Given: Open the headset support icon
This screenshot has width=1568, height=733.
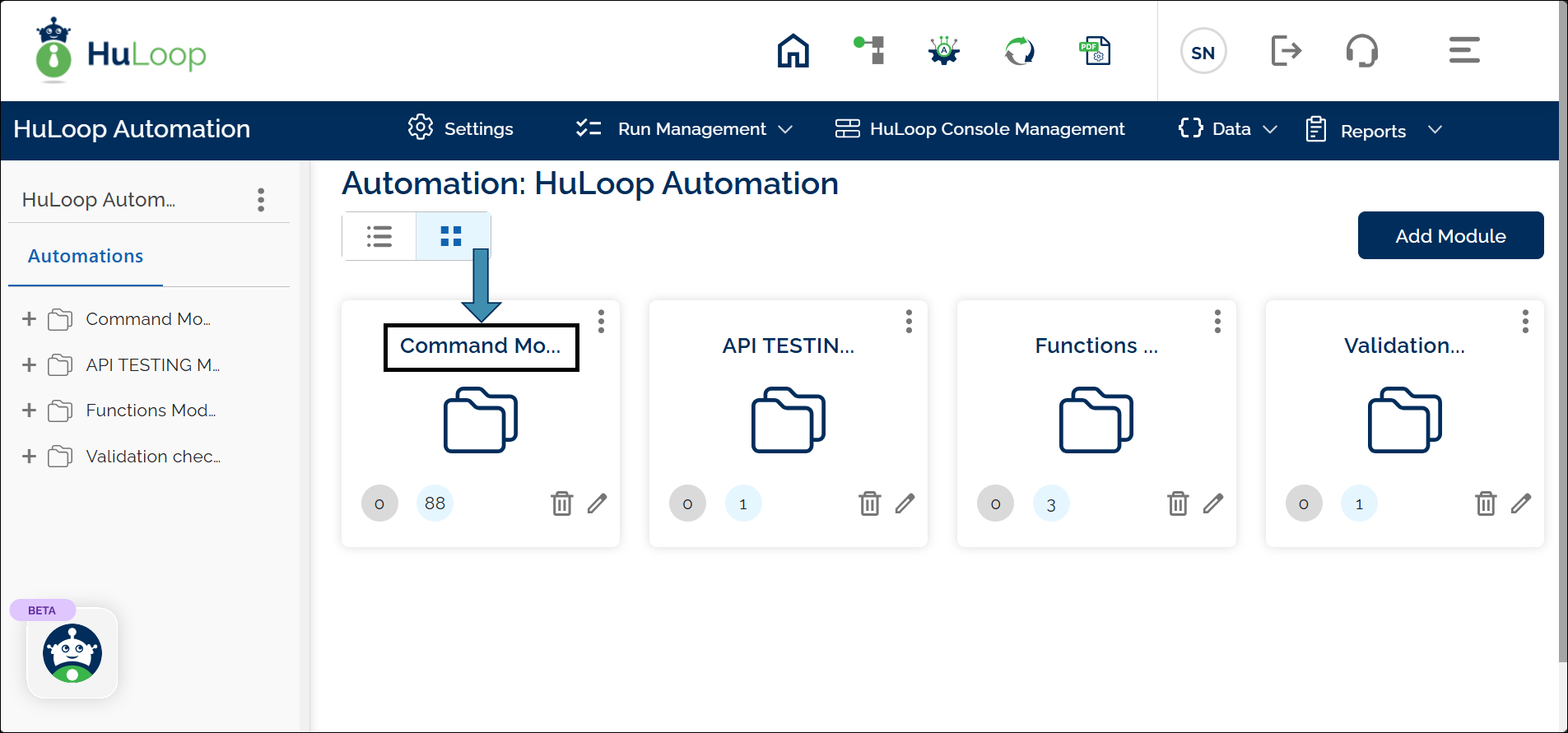Looking at the screenshot, I should (1361, 51).
